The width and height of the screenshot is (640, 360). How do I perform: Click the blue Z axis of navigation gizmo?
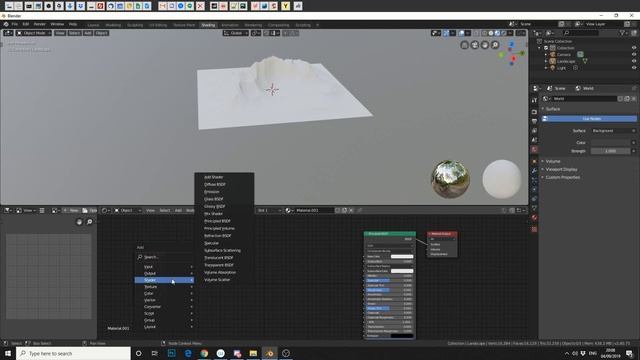(x=511, y=44)
